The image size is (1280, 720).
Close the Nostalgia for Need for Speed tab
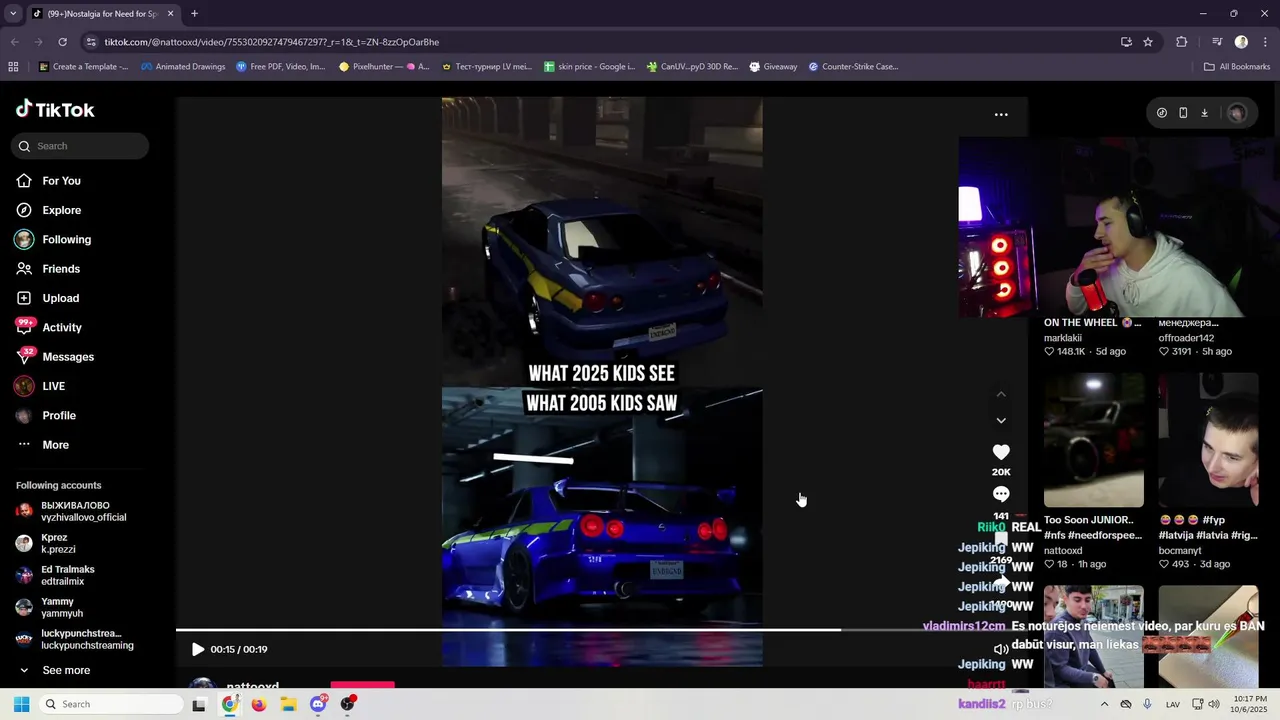170,14
